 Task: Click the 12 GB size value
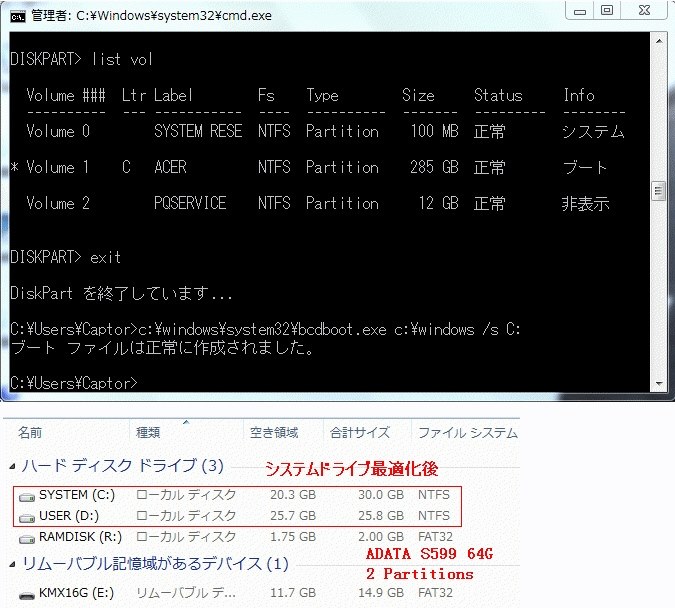pyautogui.click(x=439, y=203)
